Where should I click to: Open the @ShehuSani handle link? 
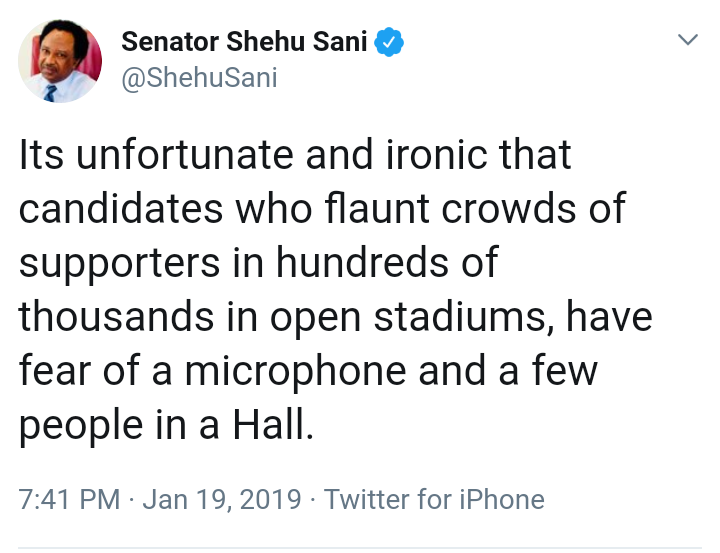coord(198,79)
